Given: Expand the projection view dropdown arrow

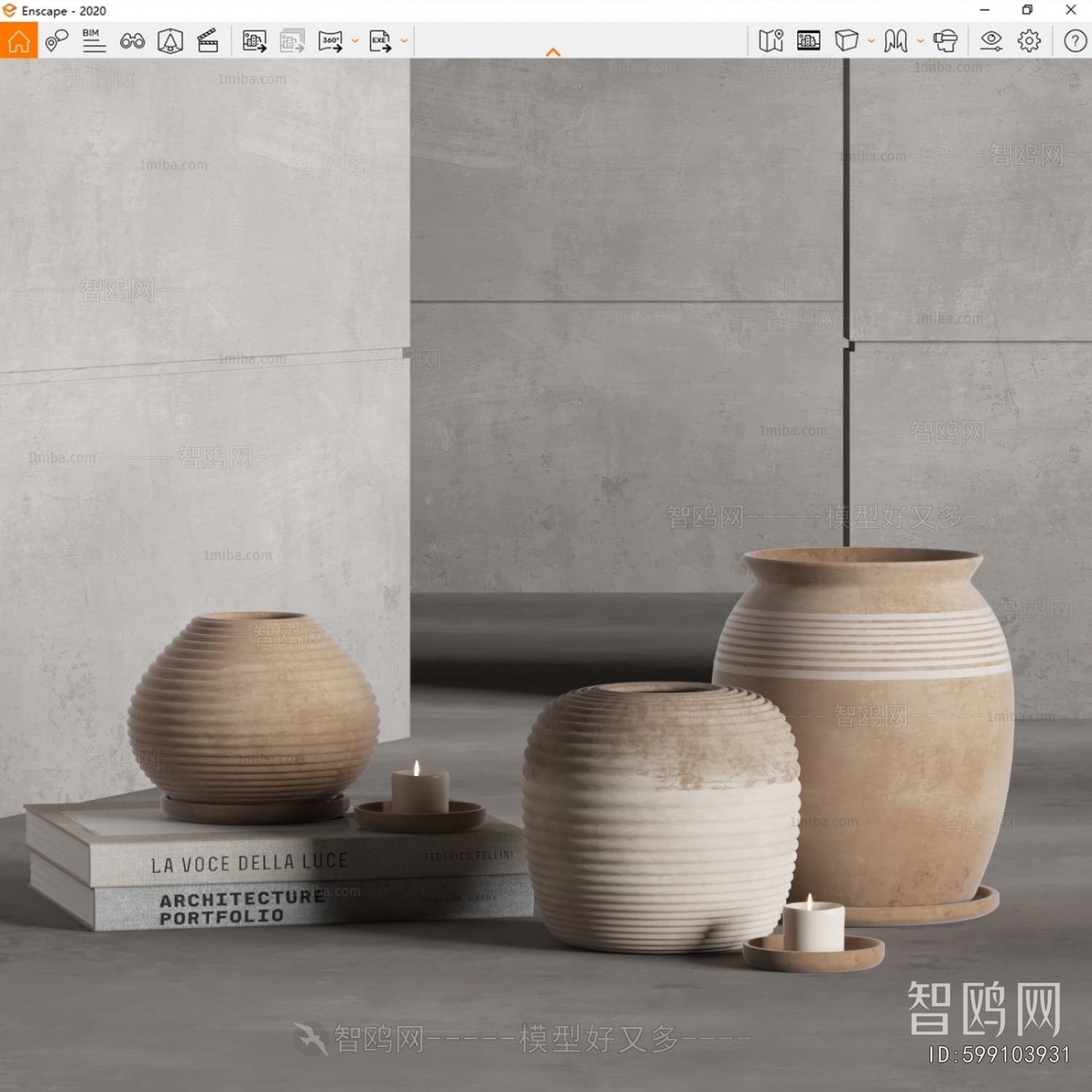Looking at the screenshot, I should pos(871,41).
